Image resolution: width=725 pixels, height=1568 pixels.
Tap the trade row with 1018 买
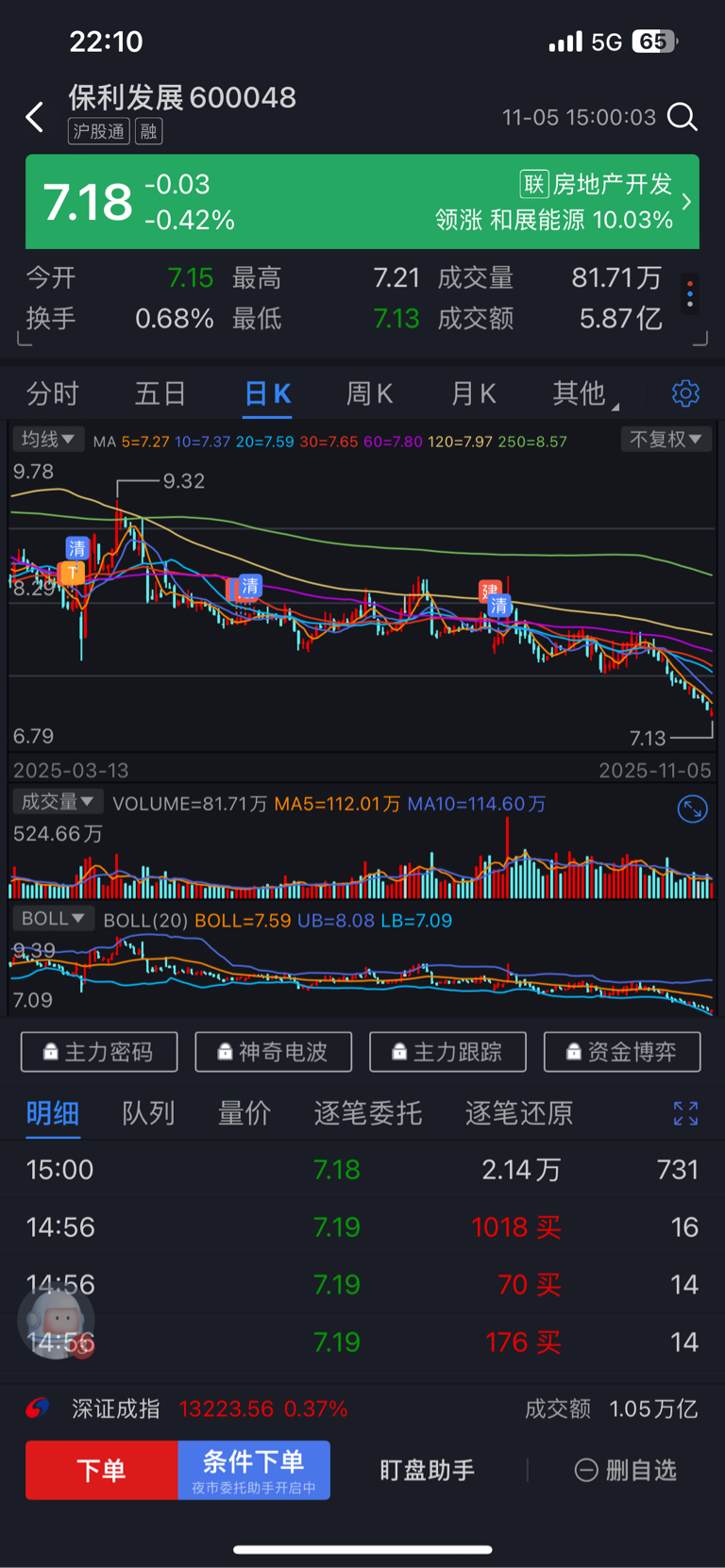pyautogui.click(x=362, y=1227)
